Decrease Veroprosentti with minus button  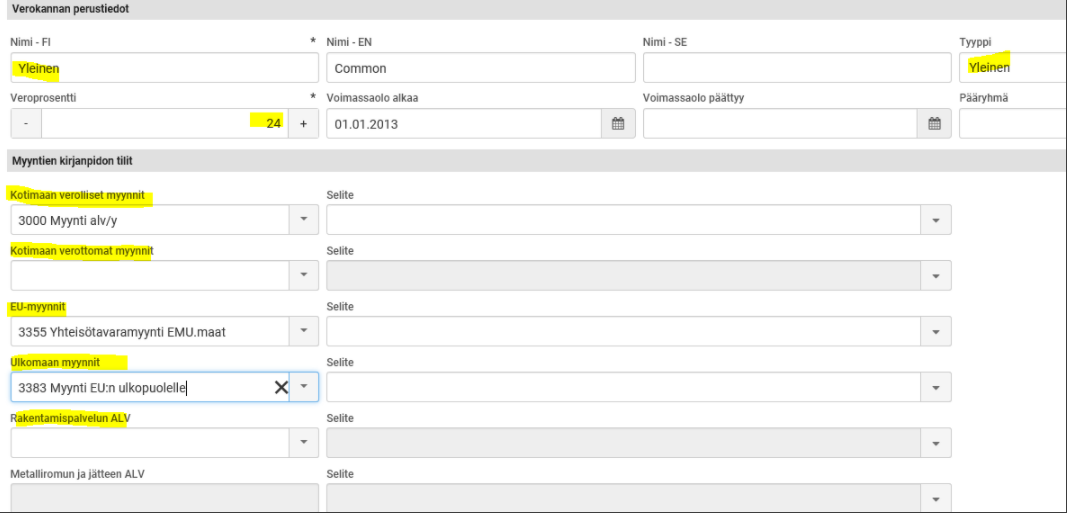click(26, 124)
